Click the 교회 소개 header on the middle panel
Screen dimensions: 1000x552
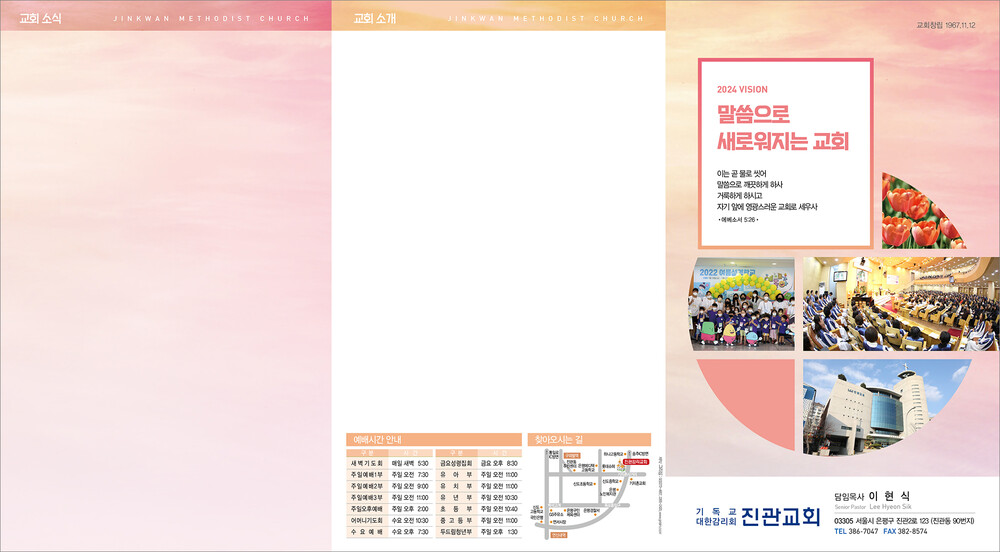(x=374, y=18)
